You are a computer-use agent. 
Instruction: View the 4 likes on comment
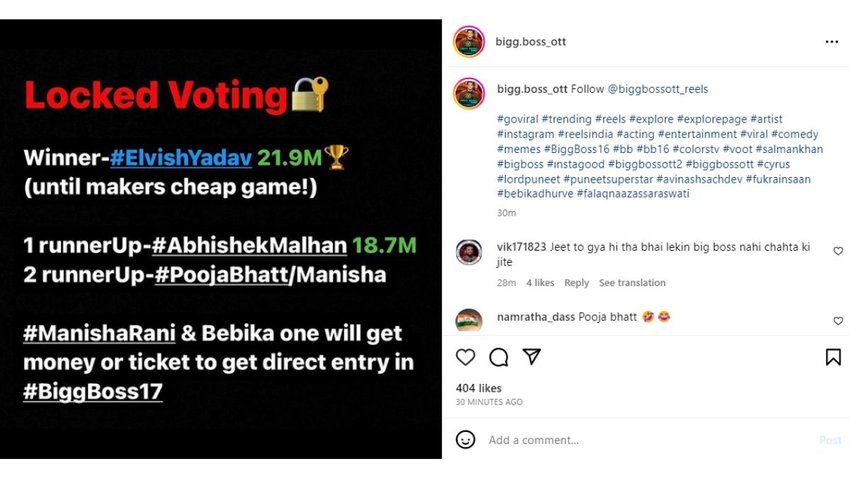tap(540, 283)
